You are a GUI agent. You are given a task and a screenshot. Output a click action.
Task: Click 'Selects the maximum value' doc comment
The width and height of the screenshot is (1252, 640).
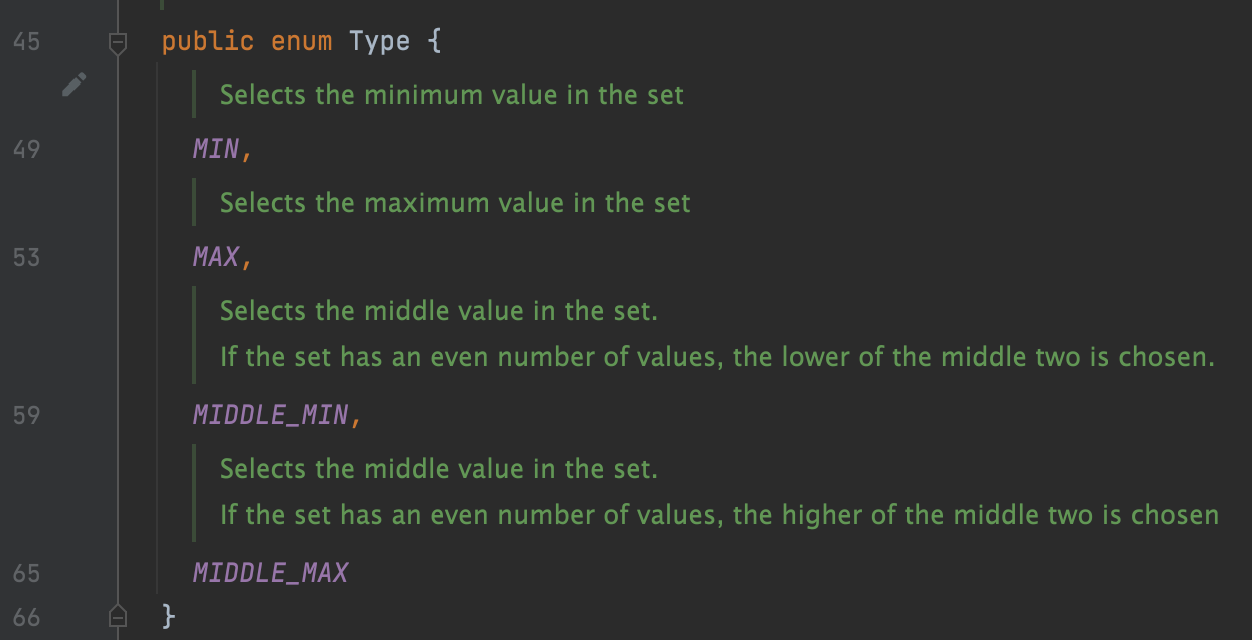455,203
